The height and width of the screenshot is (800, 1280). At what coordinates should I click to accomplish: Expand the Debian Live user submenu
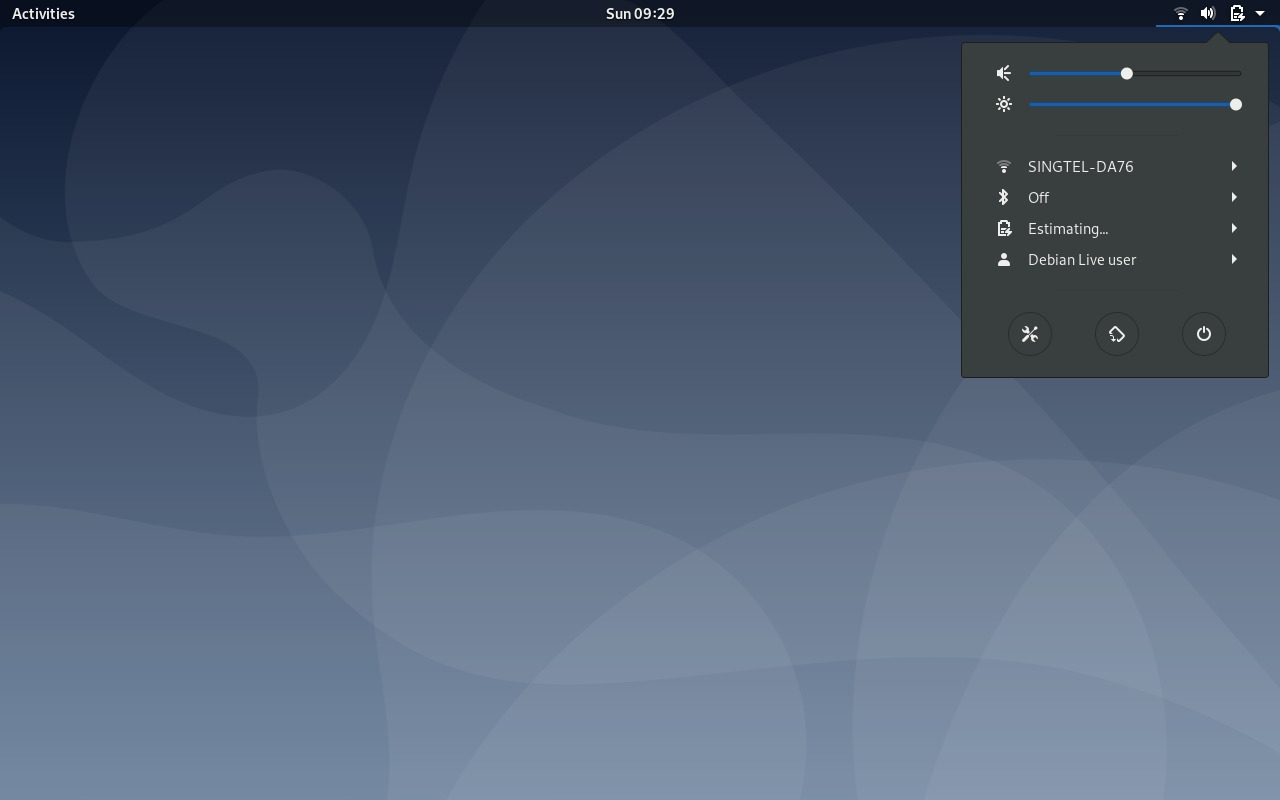pyautogui.click(x=1233, y=259)
